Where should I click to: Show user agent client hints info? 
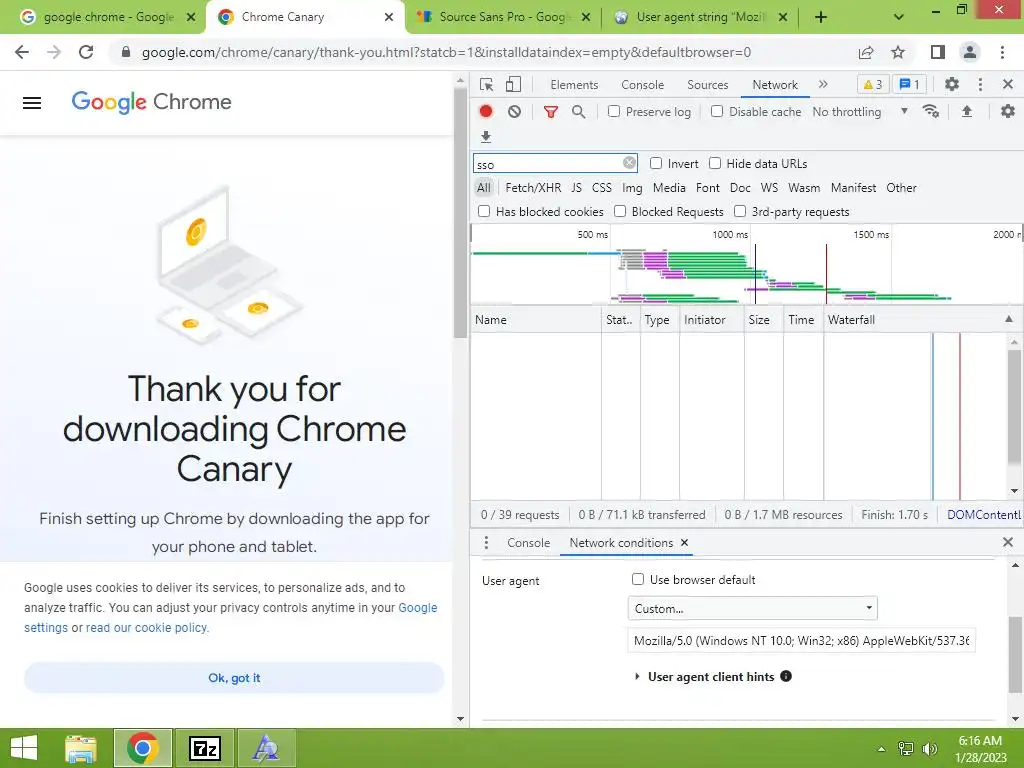786,676
